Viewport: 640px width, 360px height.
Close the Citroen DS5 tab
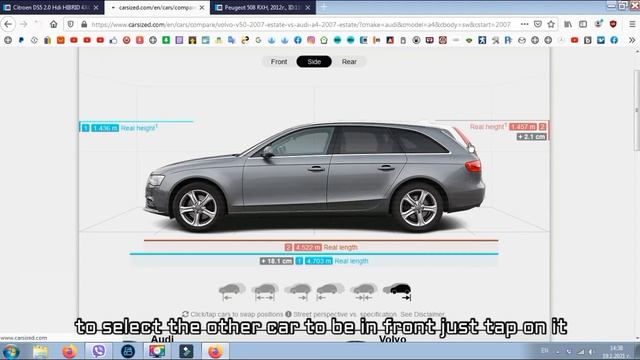[x=96, y=7]
